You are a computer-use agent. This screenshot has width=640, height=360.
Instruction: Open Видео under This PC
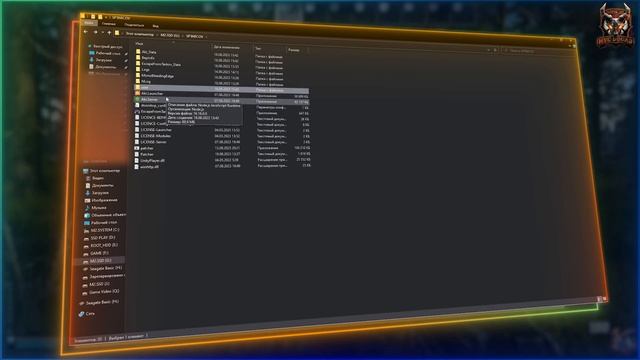tap(95, 178)
